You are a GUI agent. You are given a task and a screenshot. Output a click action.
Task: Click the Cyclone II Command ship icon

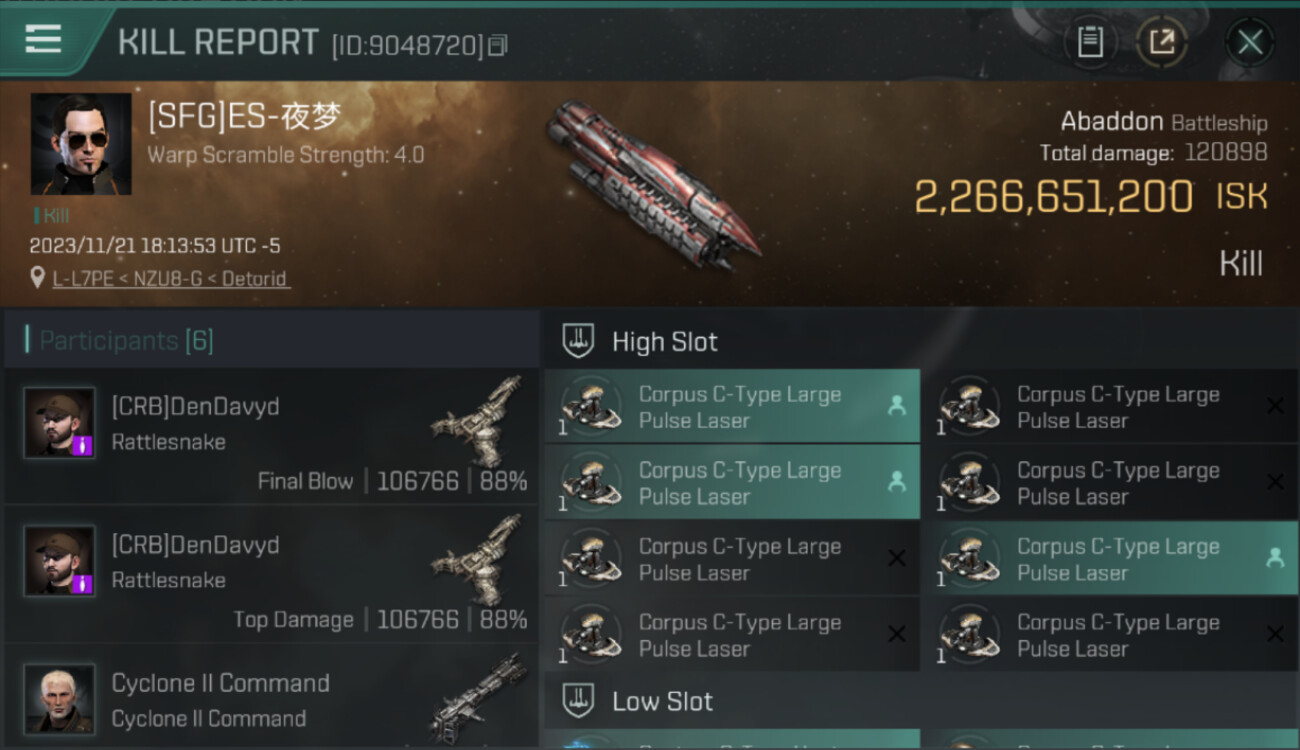[479, 697]
